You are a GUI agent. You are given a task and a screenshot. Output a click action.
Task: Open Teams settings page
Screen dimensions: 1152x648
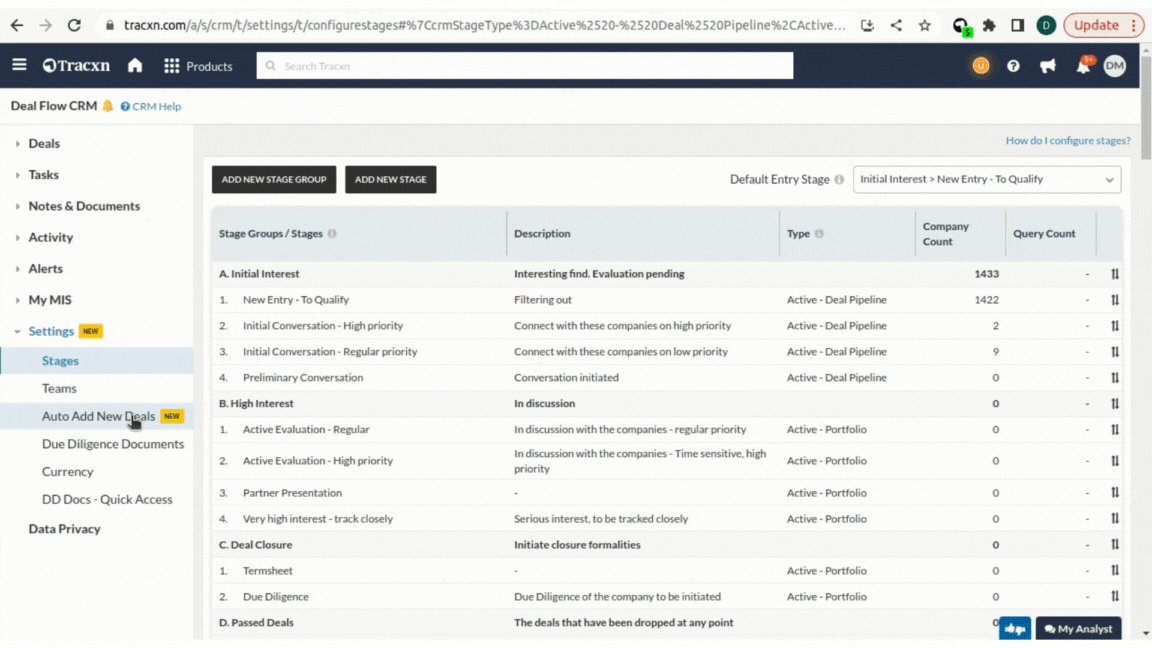[59, 388]
